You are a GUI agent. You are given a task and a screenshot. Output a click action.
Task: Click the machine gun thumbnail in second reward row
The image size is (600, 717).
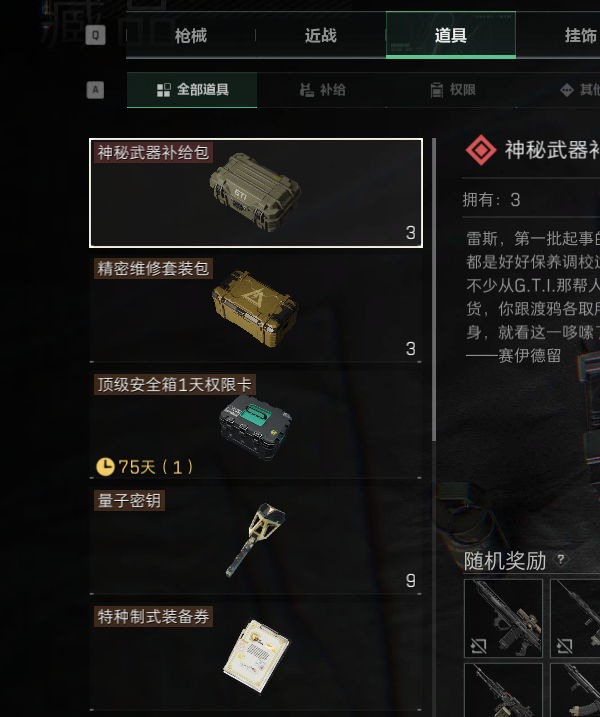[x=503, y=690]
